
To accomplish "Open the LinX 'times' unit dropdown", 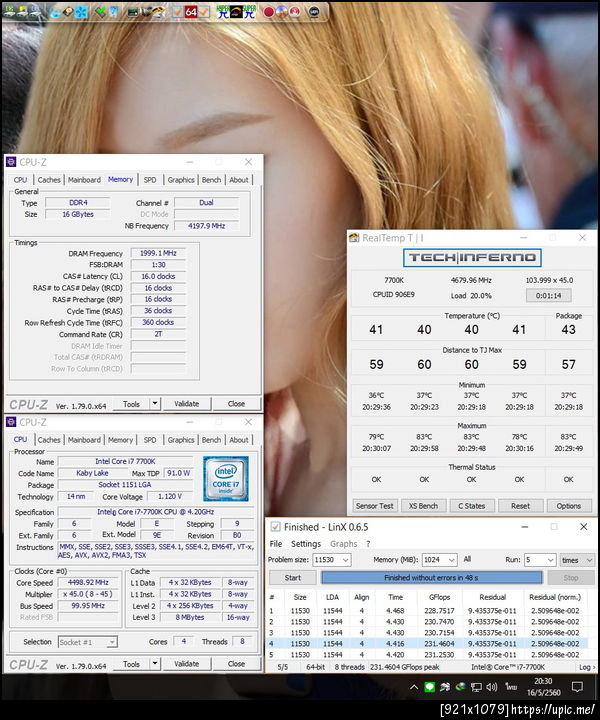I will coord(577,560).
